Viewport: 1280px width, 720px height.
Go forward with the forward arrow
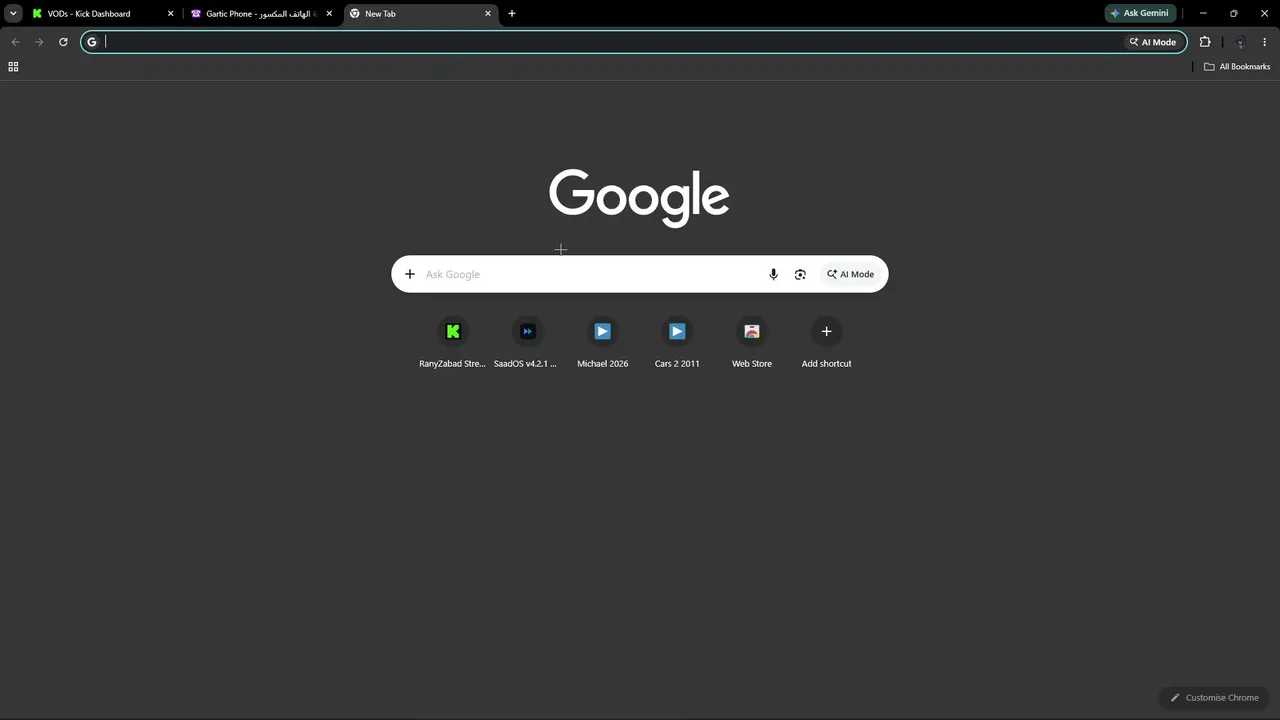tap(39, 42)
